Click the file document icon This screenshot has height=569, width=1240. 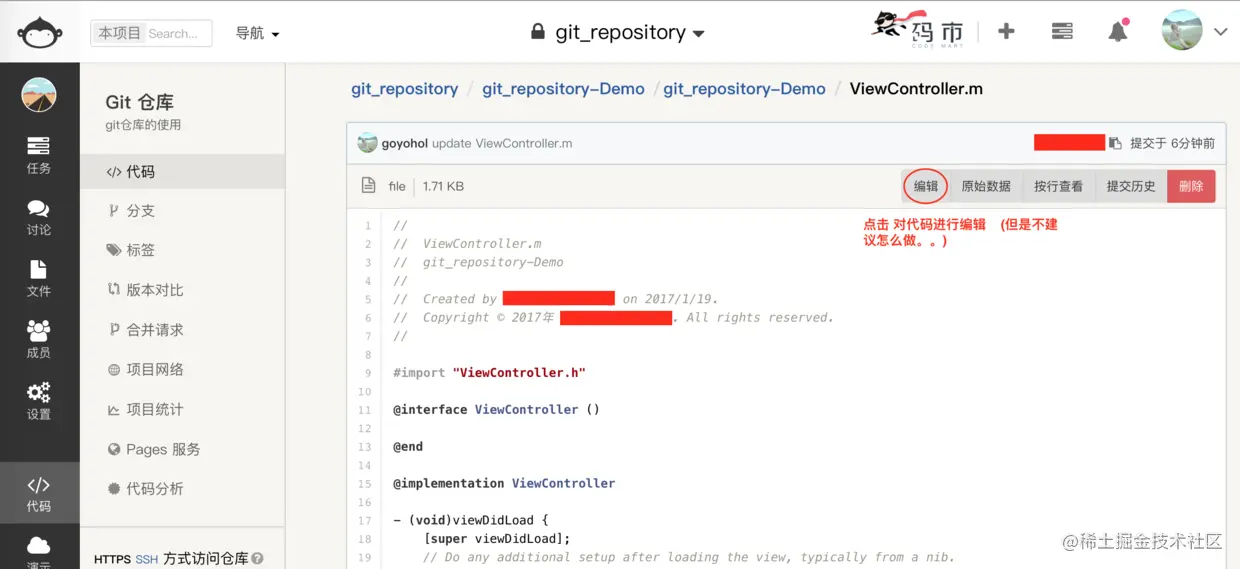click(x=368, y=186)
